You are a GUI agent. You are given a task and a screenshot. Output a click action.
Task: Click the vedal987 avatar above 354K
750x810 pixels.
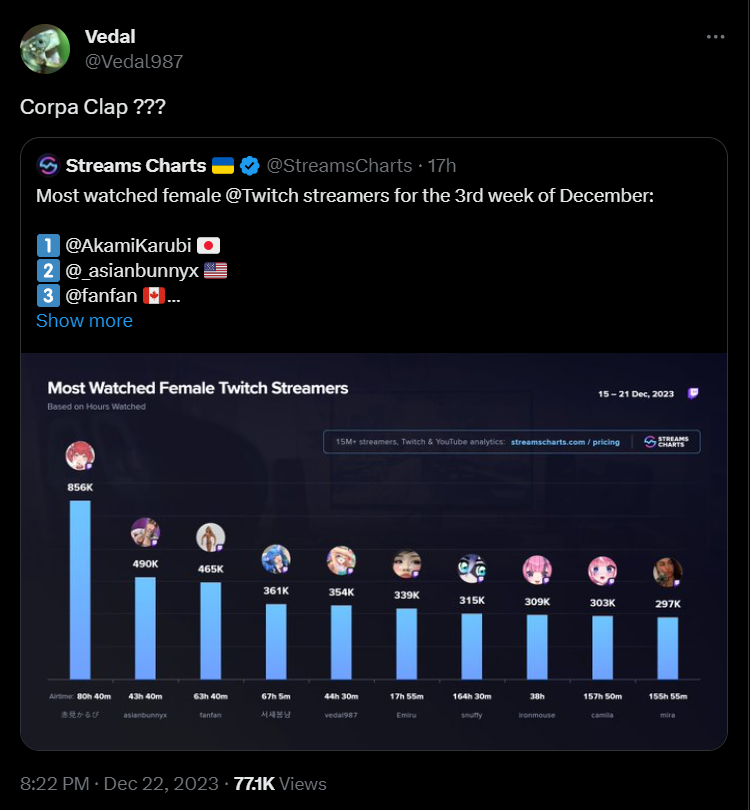coord(340,561)
